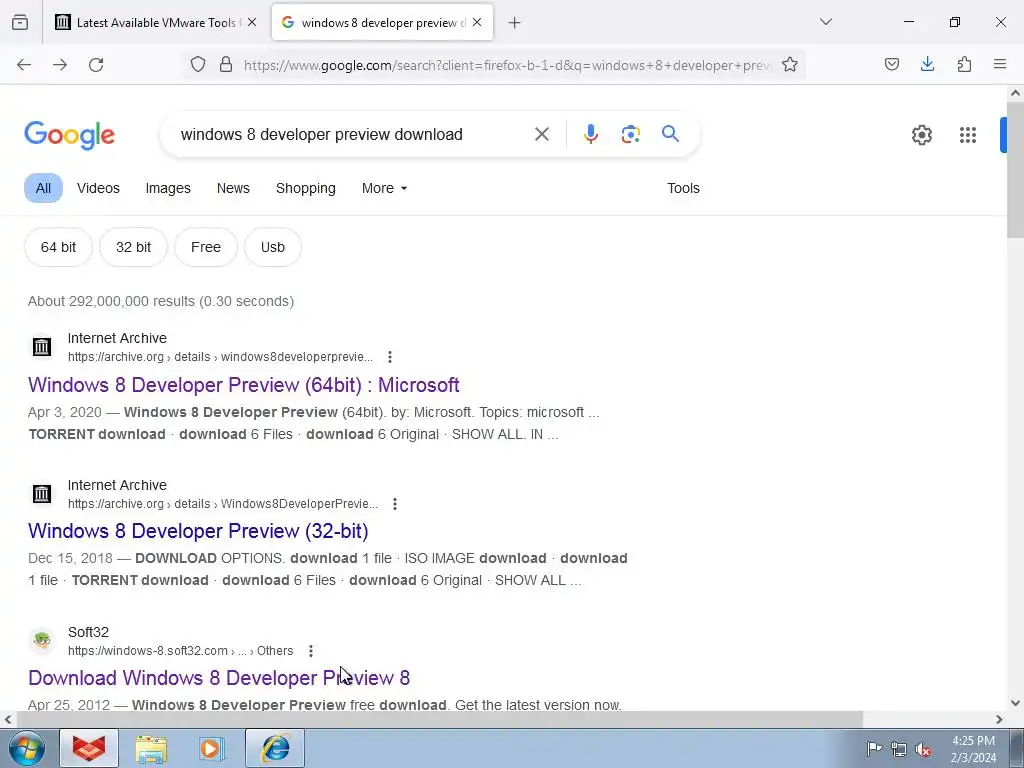The image size is (1024, 768).
Task: Open more options for Soft32 result
Action: (311, 651)
